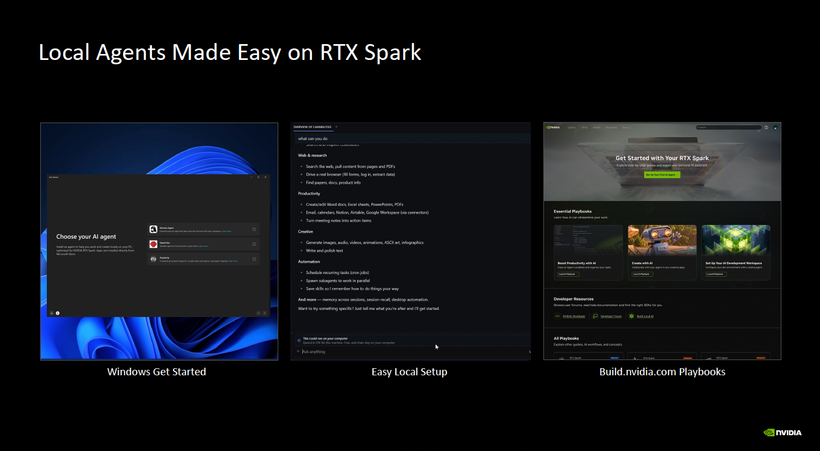Click the search box on the NVIDIA page
The height and width of the screenshot is (451, 820).
[728, 127]
